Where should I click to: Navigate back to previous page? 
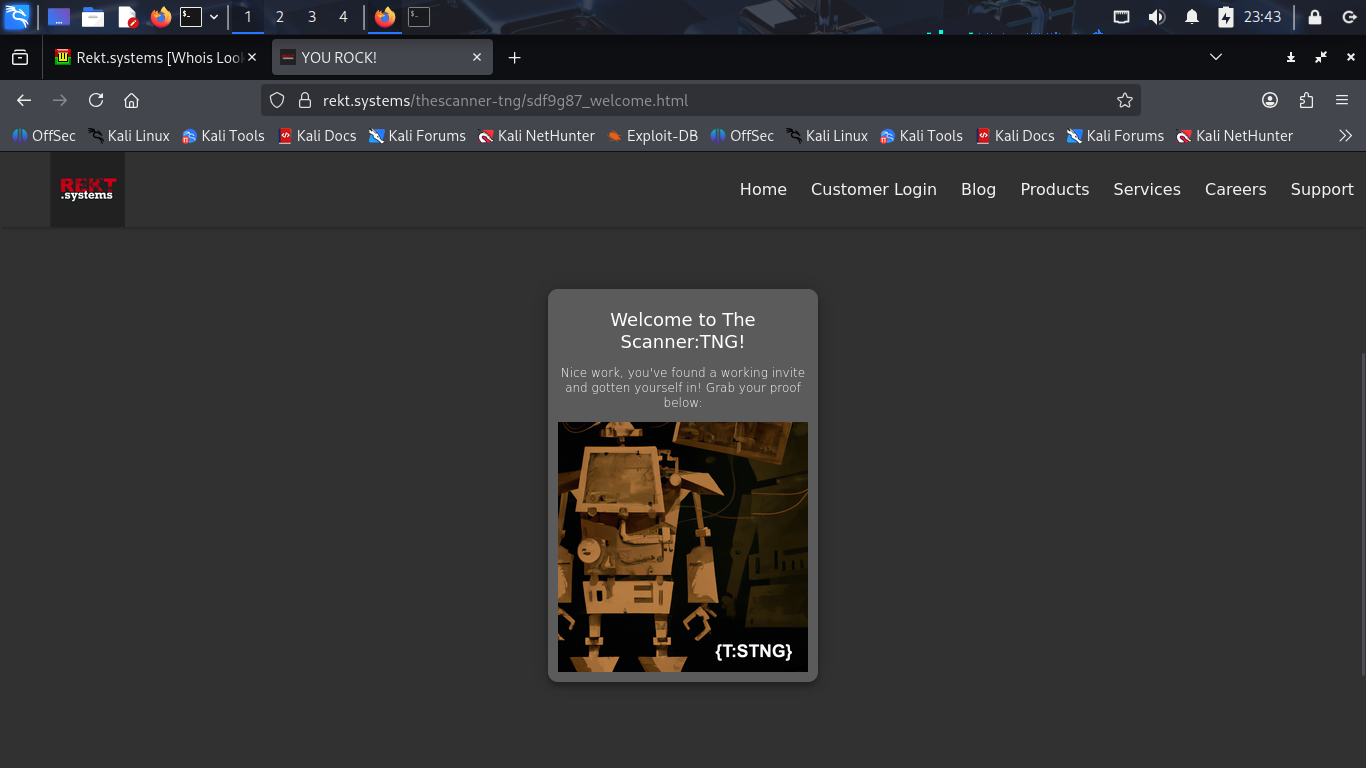click(24, 100)
